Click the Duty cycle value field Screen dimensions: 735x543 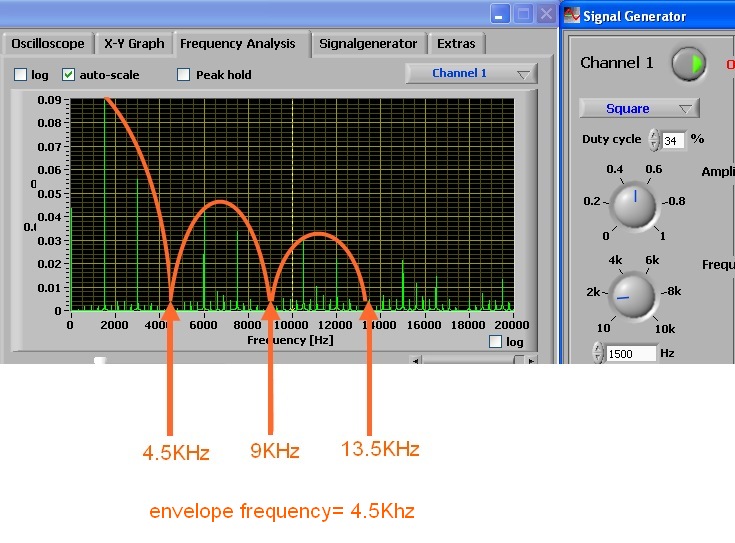pos(673,140)
